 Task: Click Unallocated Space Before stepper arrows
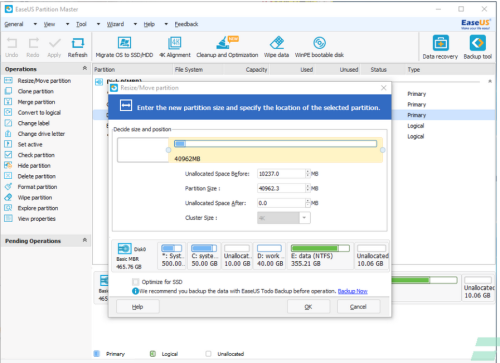[308, 174]
